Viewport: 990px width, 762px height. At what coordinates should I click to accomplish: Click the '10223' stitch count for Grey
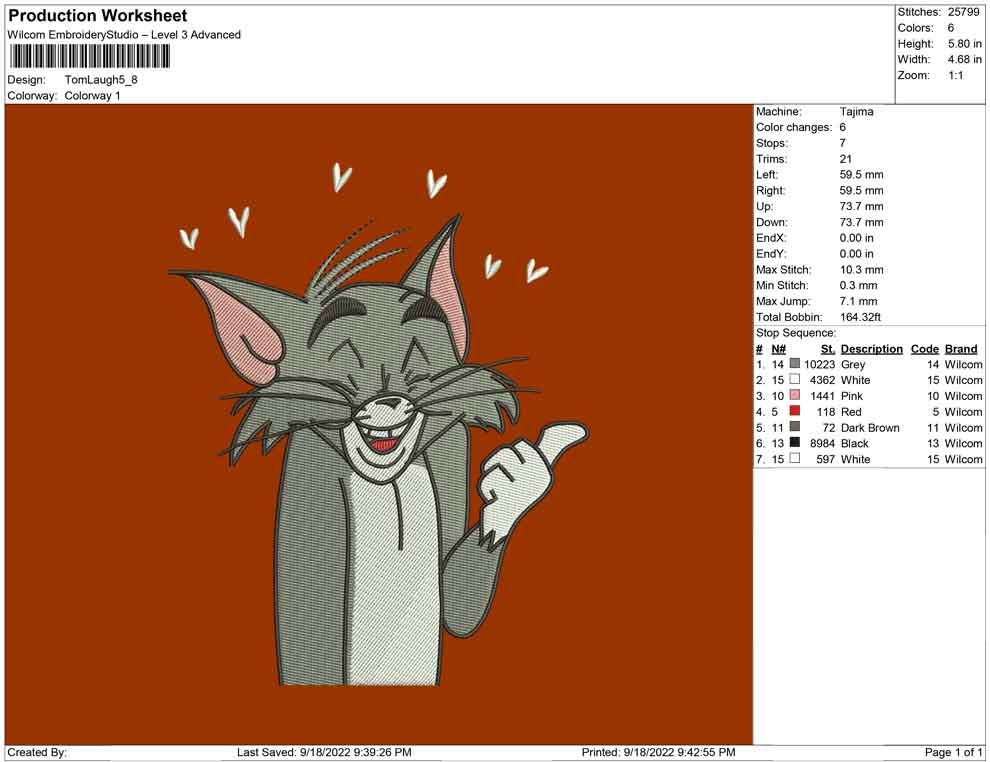pyautogui.click(x=819, y=364)
